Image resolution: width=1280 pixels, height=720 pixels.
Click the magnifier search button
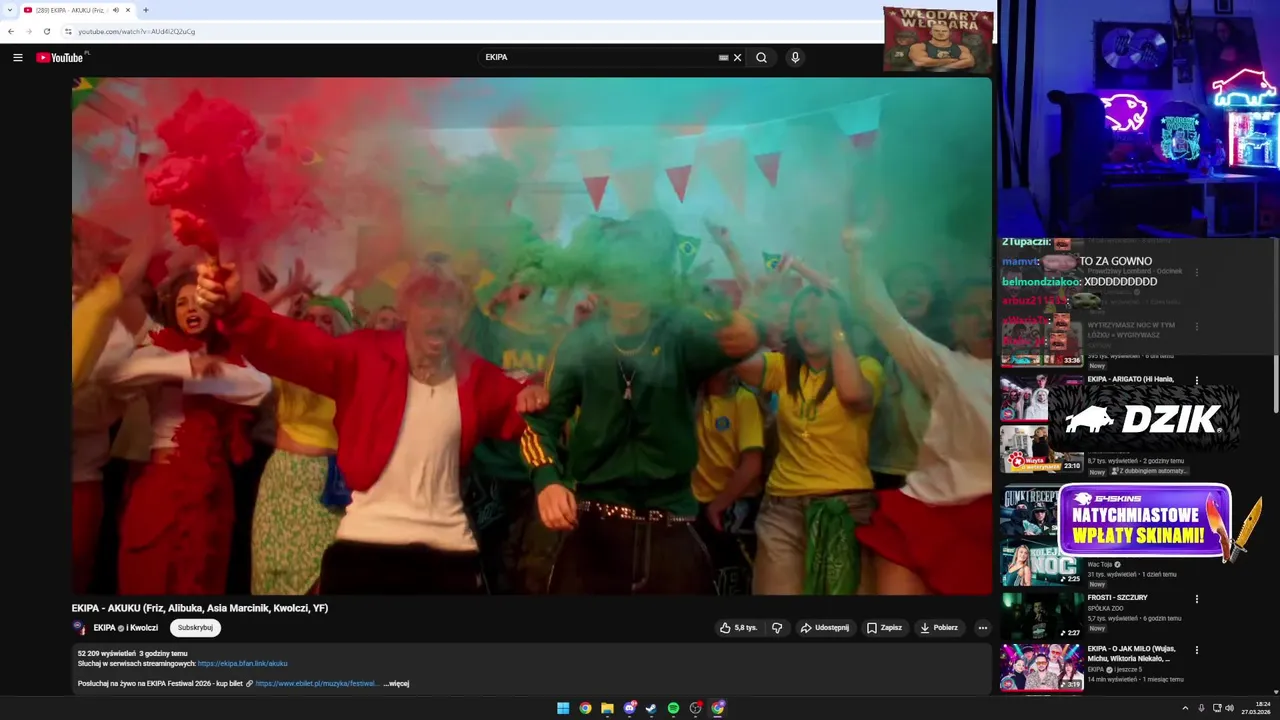tap(761, 58)
